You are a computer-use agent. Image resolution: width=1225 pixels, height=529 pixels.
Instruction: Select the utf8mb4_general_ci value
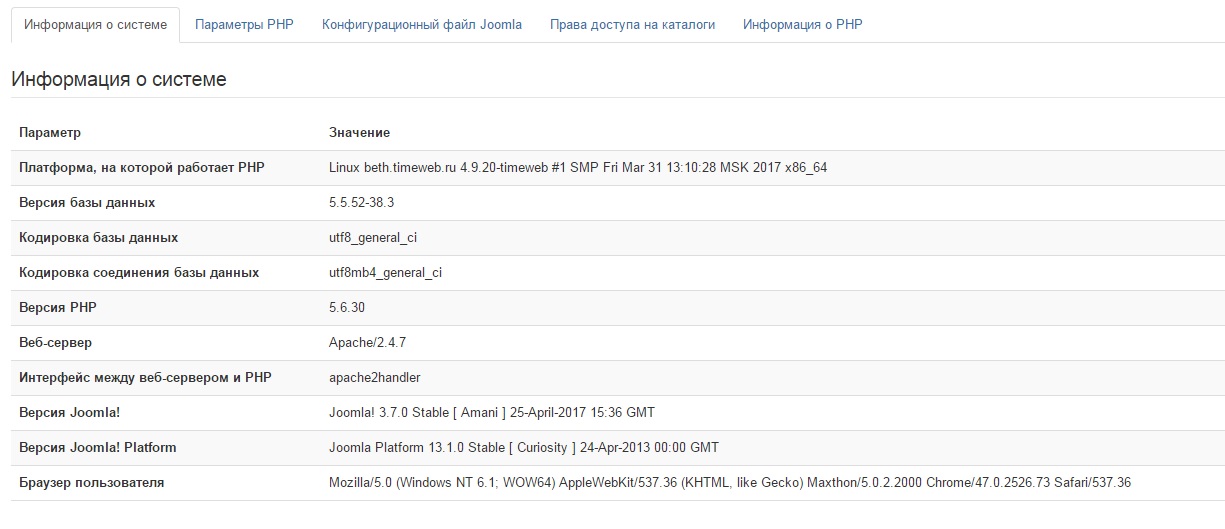click(x=385, y=273)
